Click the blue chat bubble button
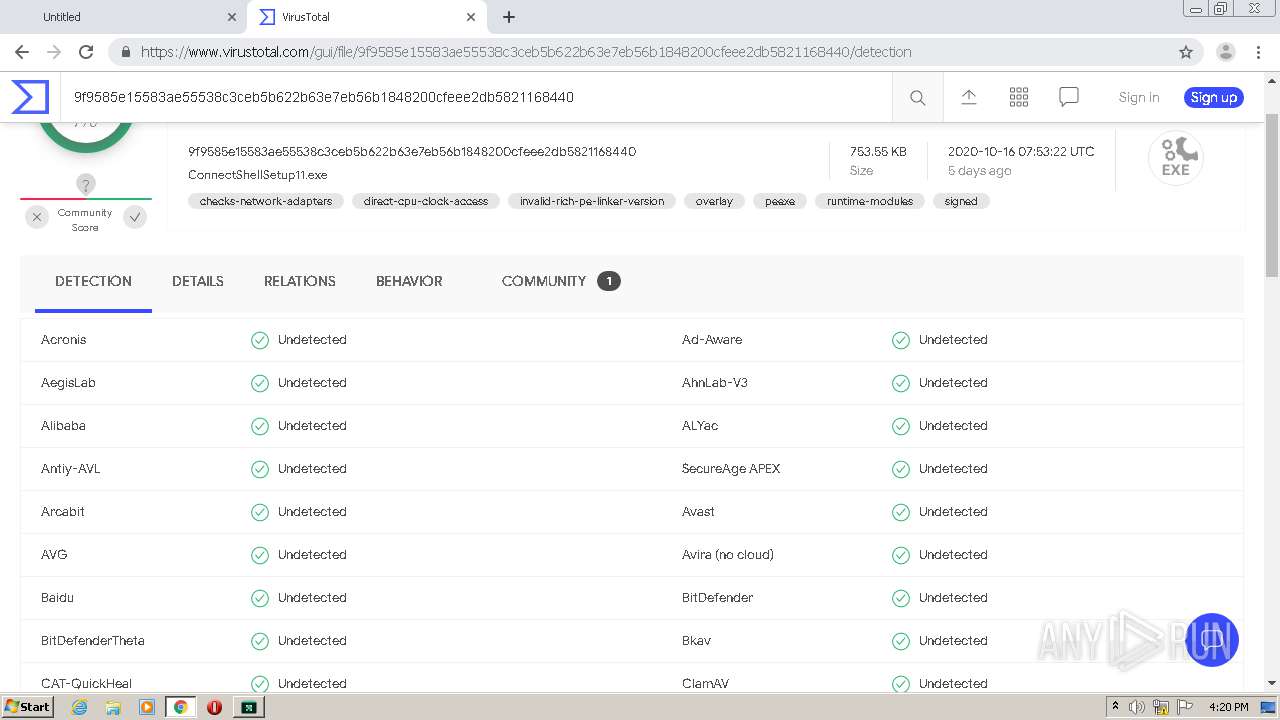The image size is (1280, 720). pyautogui.click(x=1211, y=640)
